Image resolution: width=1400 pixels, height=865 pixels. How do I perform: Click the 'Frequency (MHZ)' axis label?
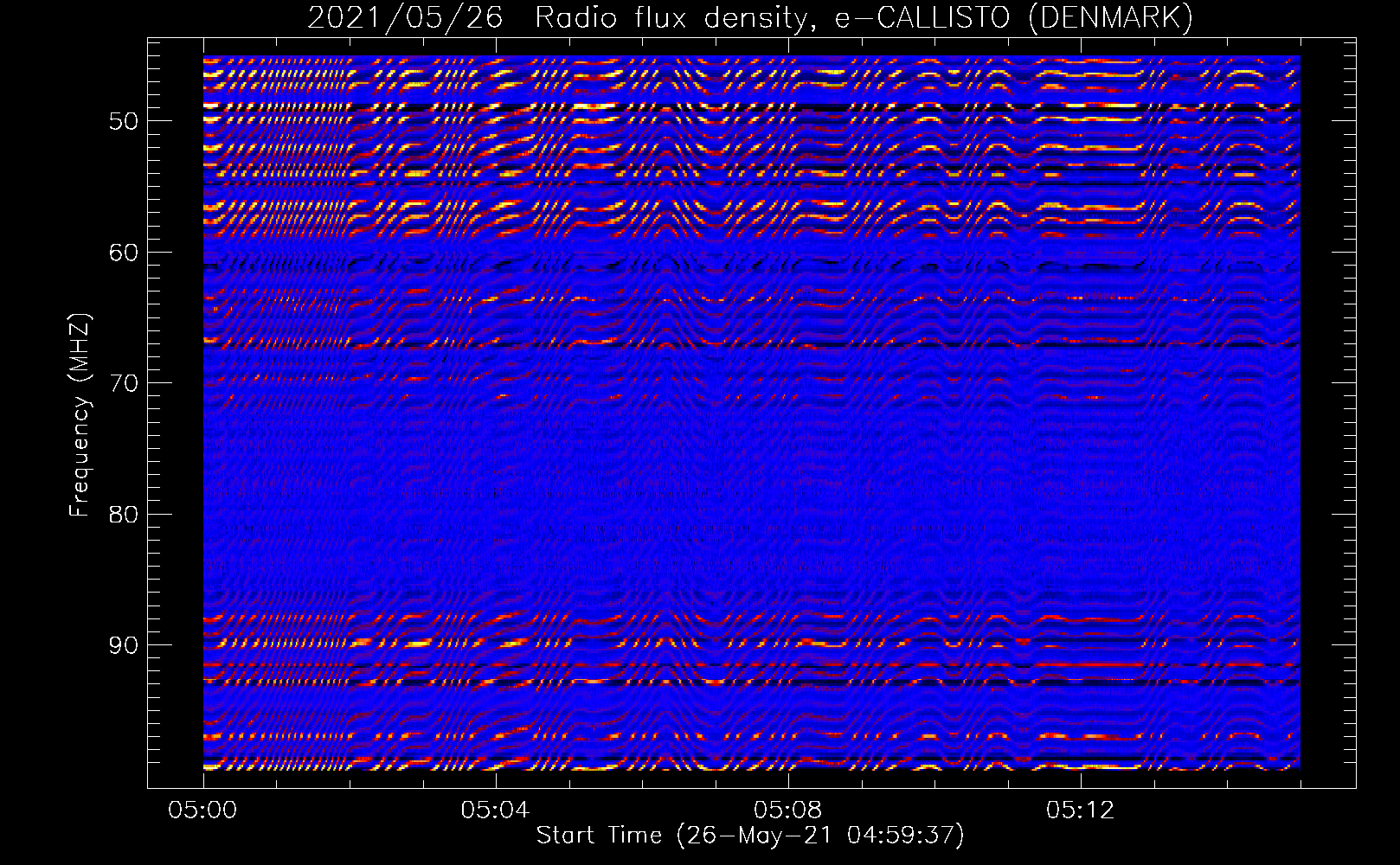(80, 415)
